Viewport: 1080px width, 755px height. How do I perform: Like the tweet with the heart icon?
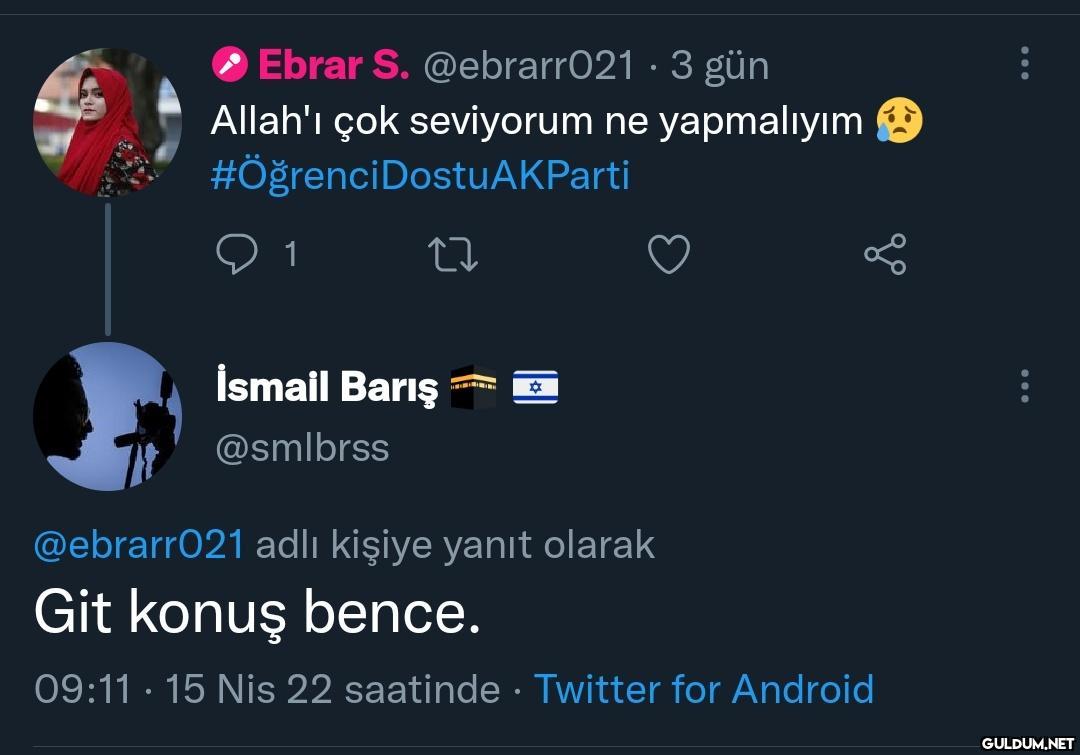click(669, 255)
